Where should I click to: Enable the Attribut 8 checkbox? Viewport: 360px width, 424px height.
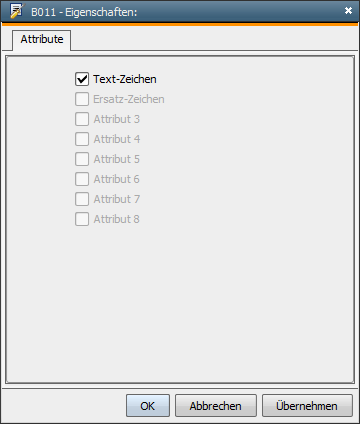(82, 219)
